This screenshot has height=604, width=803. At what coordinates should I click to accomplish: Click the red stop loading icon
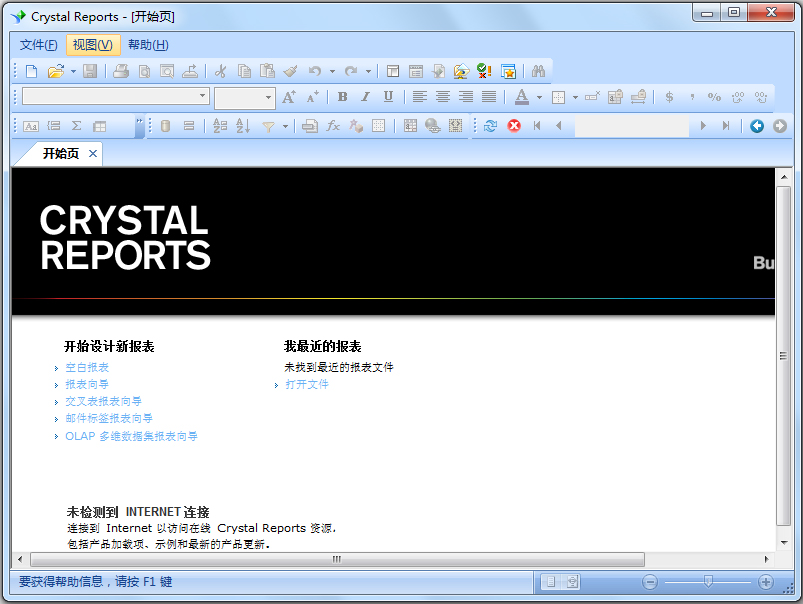click(513, 126)
